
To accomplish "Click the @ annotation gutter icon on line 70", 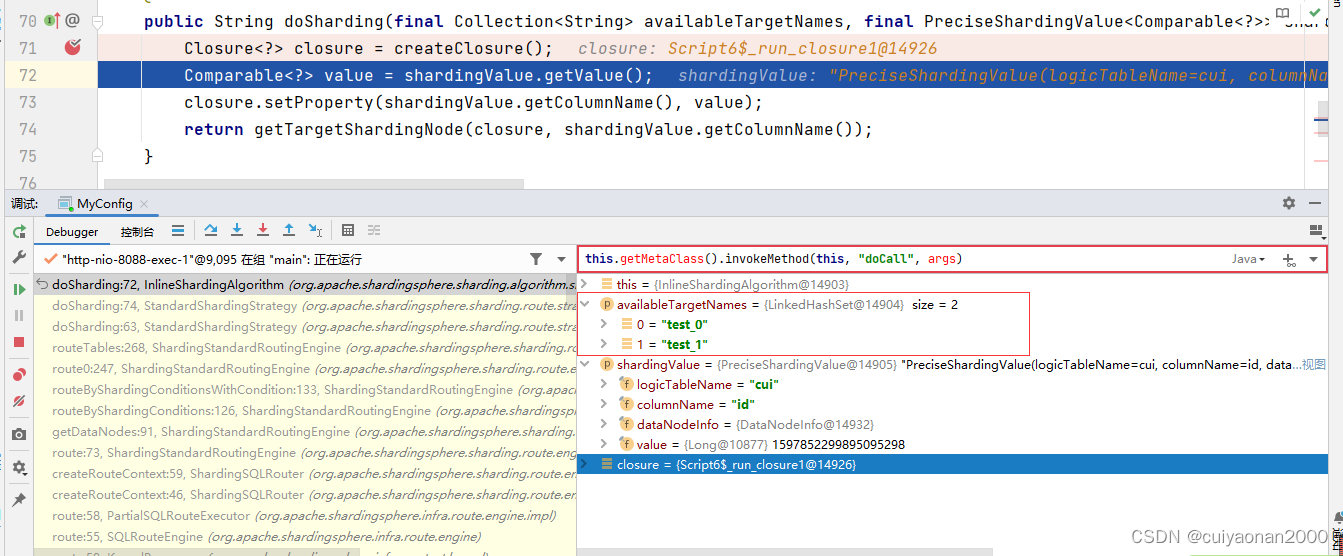I will (x=73, y=20).
